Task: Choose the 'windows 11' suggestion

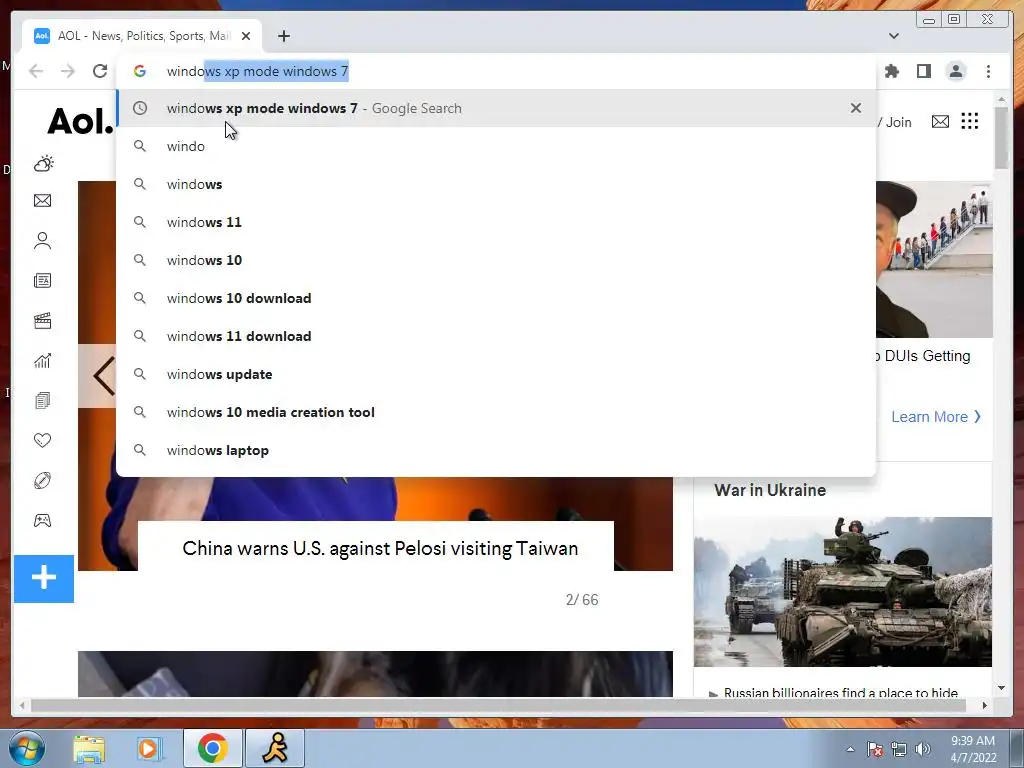Action: (496, 222)
